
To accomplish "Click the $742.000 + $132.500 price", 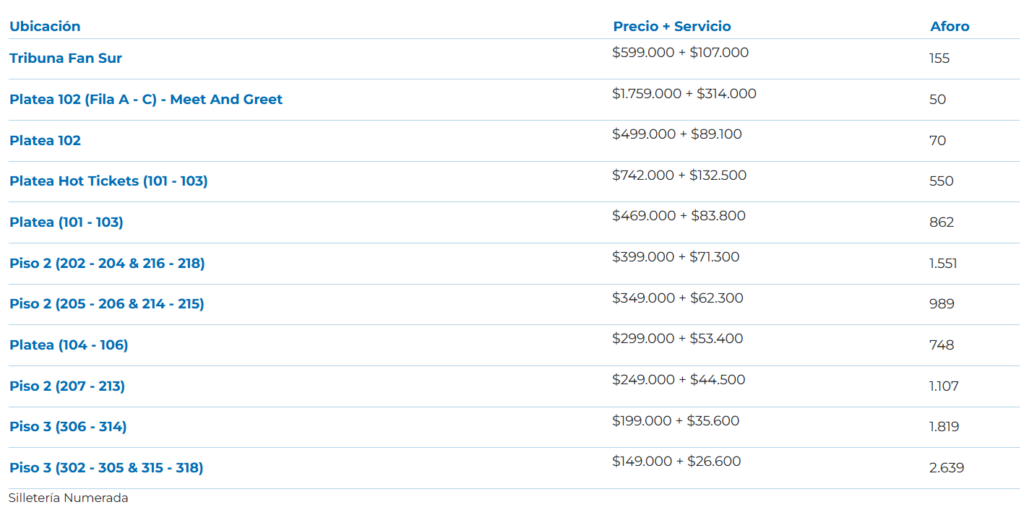I will click(679, 176).
